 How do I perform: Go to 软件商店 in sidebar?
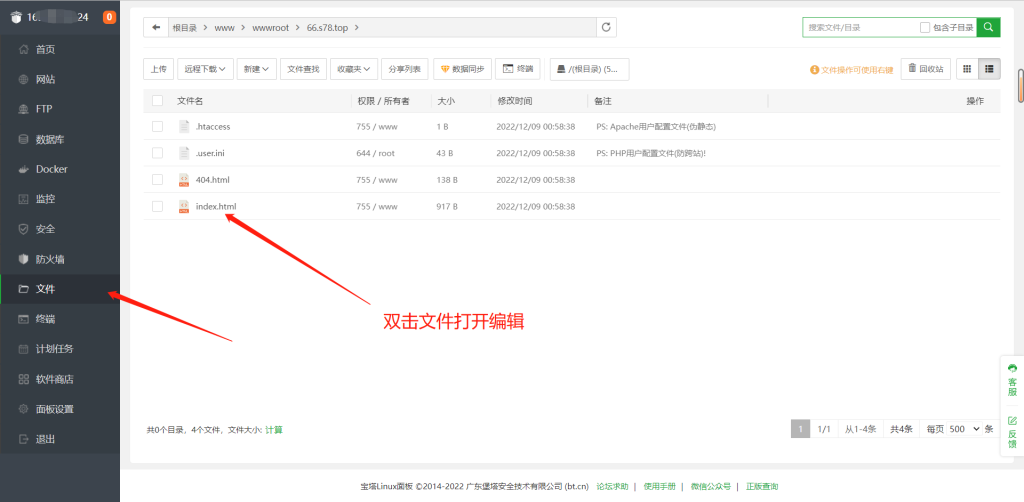pyautogui.click(x=54, y=379)
